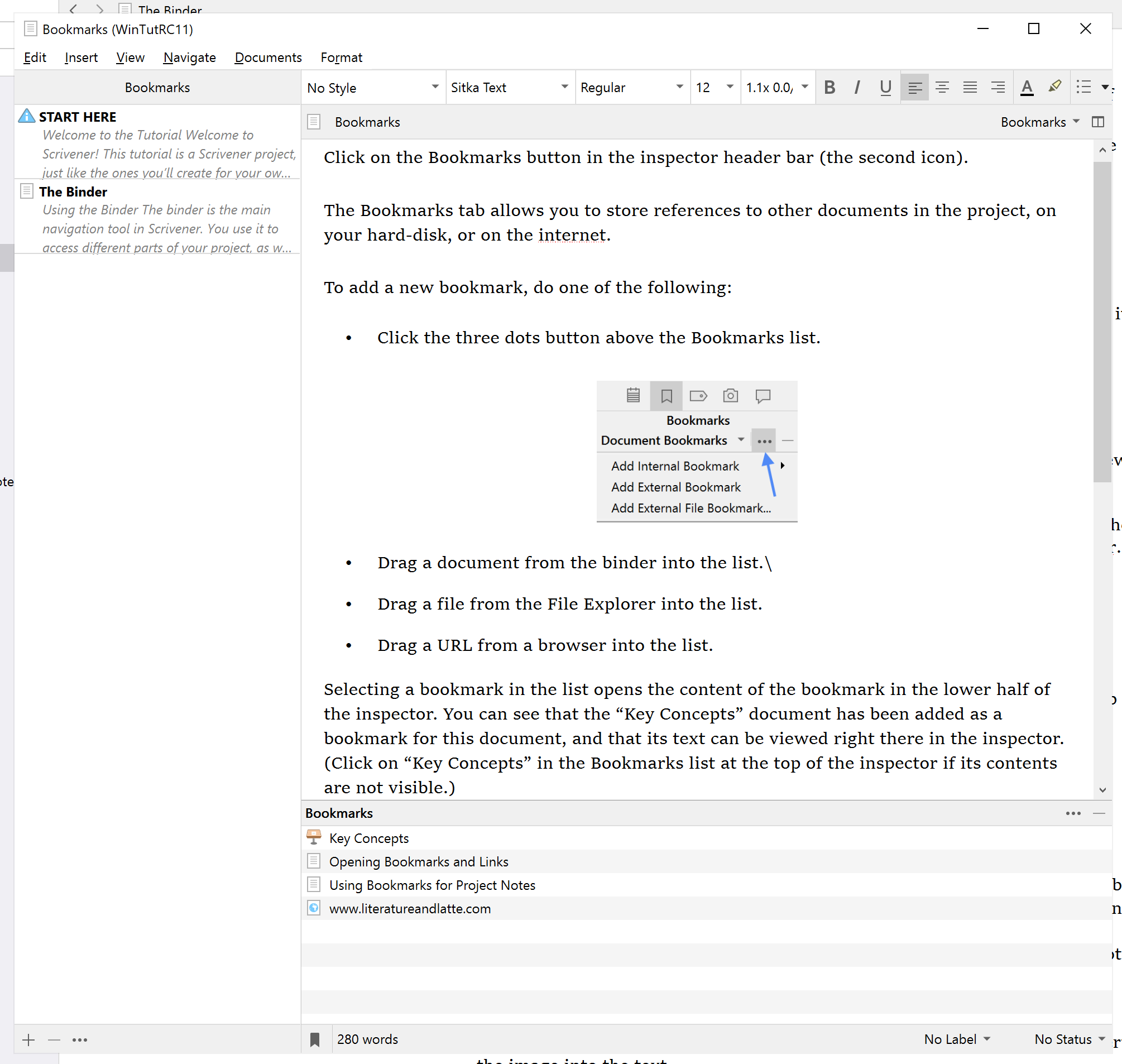Open the No Label dropdown
The height and width of the screenshot is (1064, 1122).
[957, 1039]
